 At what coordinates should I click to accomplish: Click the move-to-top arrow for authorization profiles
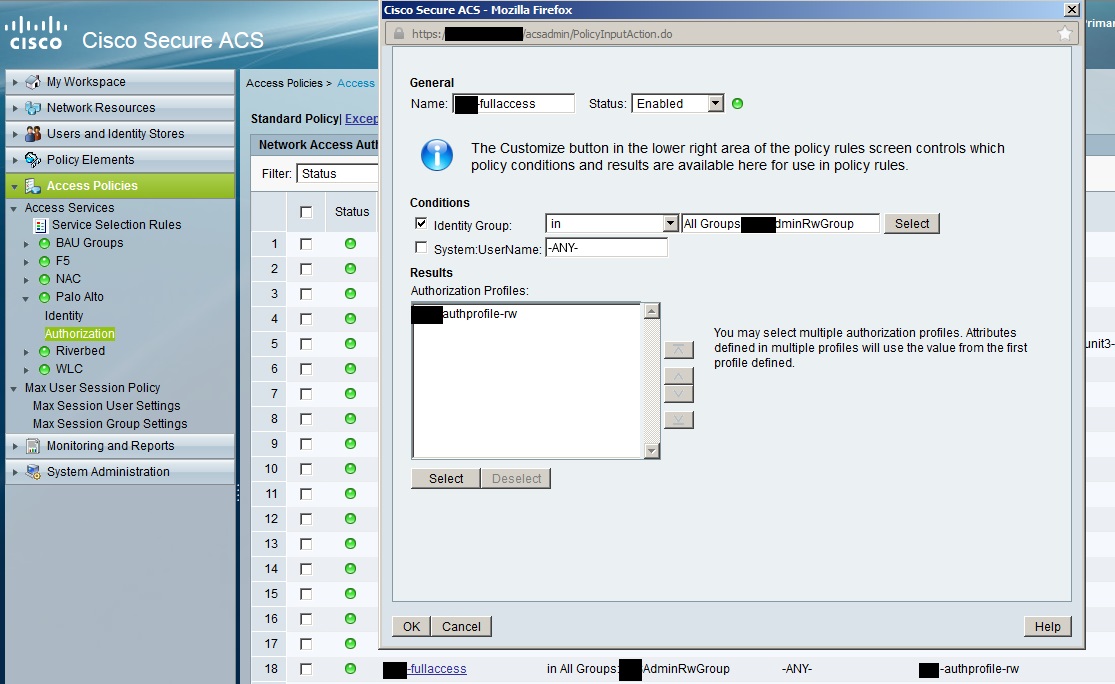(678, 350)
